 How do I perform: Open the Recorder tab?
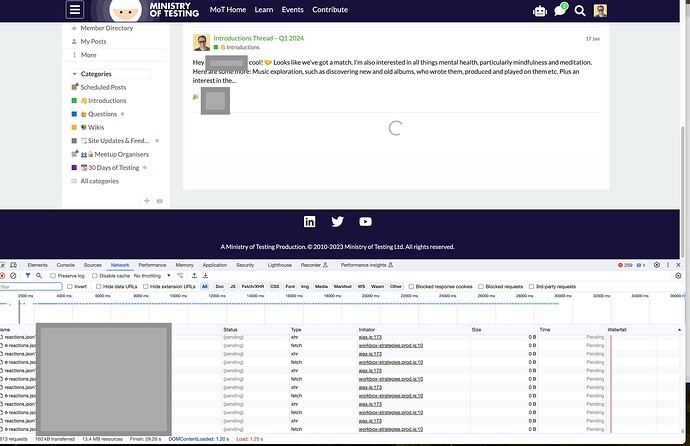coord(314,265)
